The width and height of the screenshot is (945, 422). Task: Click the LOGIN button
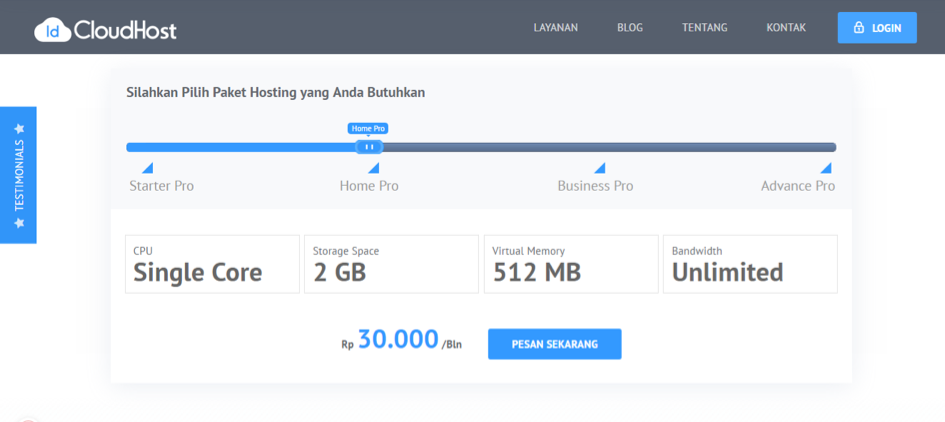(x=877, y=28)
